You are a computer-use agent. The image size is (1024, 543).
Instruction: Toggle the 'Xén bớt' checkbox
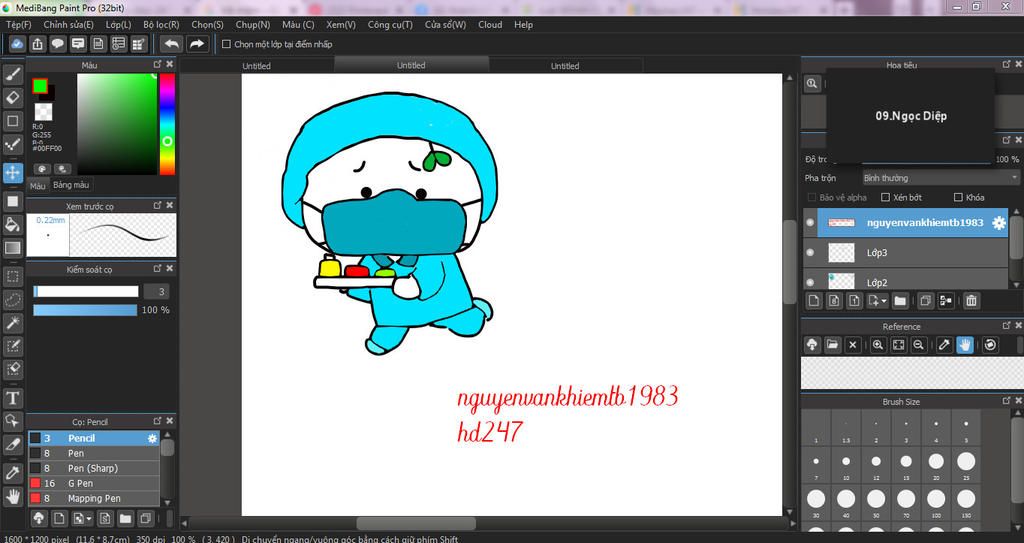coord(886,197)
